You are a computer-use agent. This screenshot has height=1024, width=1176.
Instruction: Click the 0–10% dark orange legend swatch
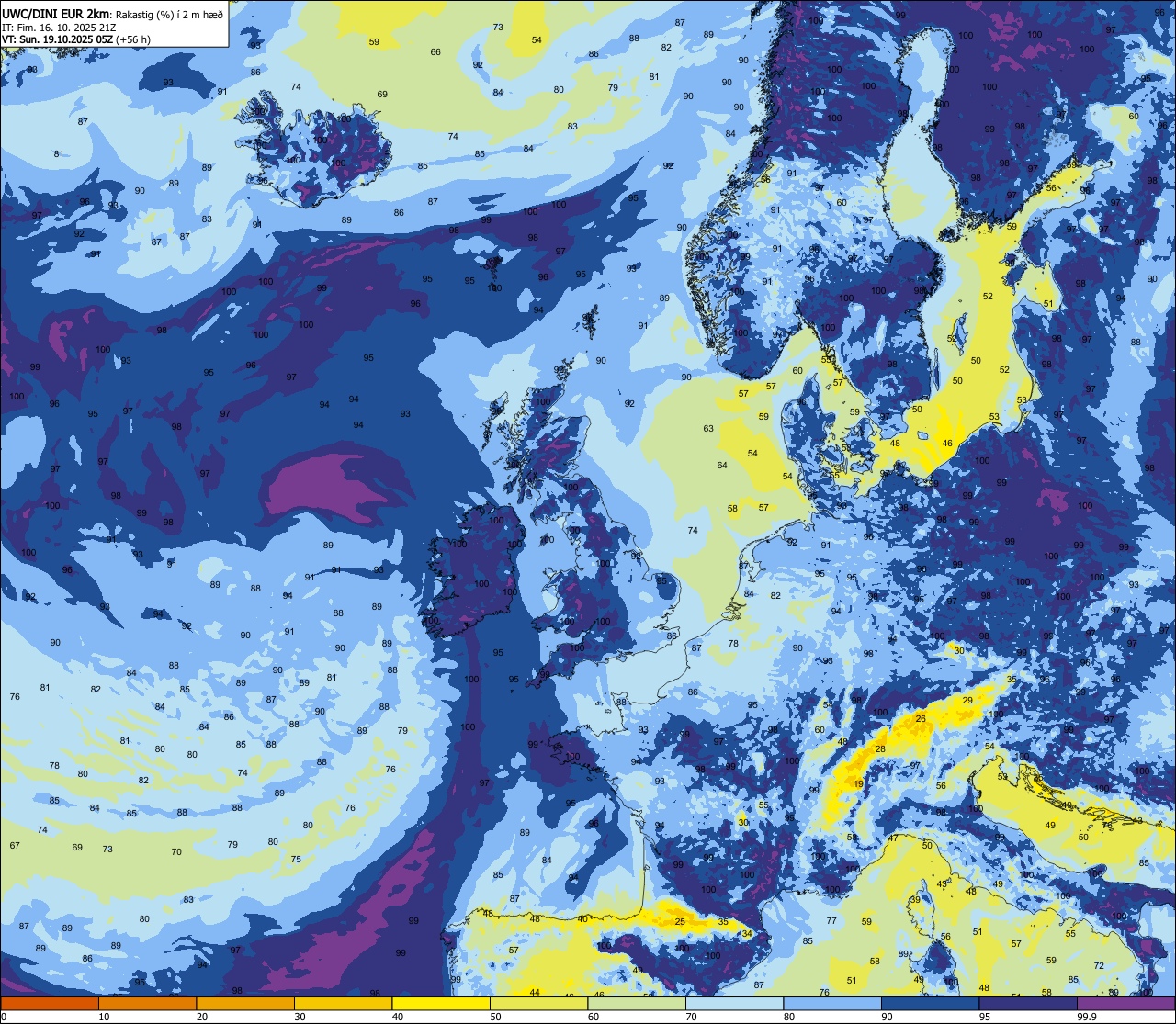coord(50,1004)
